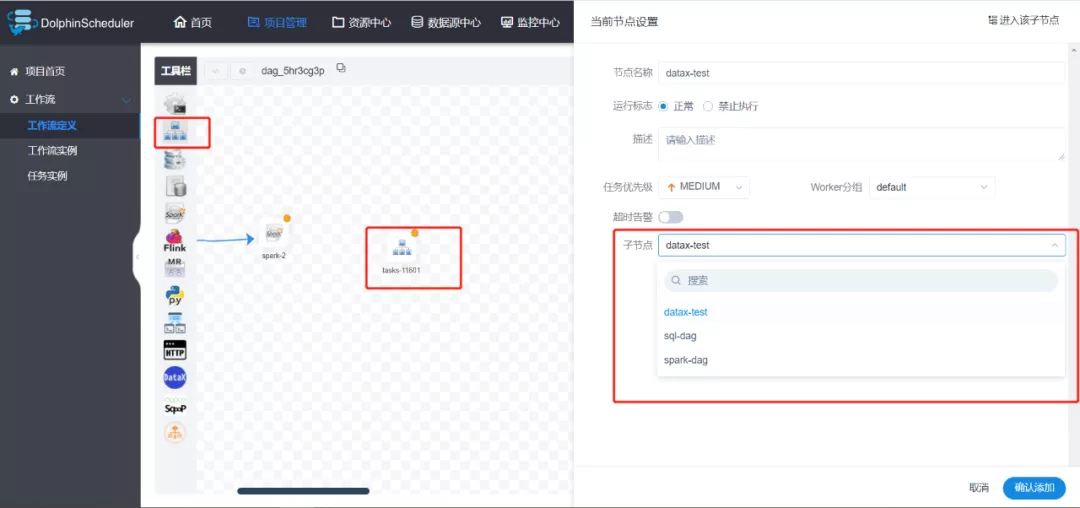Select the Shell task tool icon
This screenshot has width=1080, height=508.
pyautogui.click(x=175, y=104)
